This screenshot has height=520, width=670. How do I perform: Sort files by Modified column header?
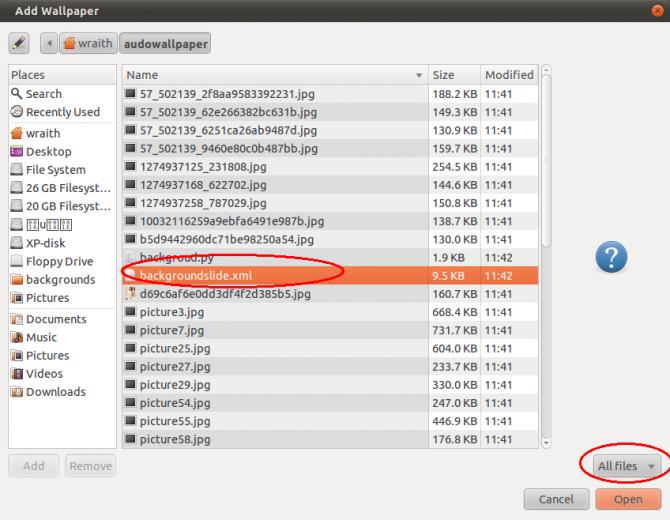click(509, 75)
